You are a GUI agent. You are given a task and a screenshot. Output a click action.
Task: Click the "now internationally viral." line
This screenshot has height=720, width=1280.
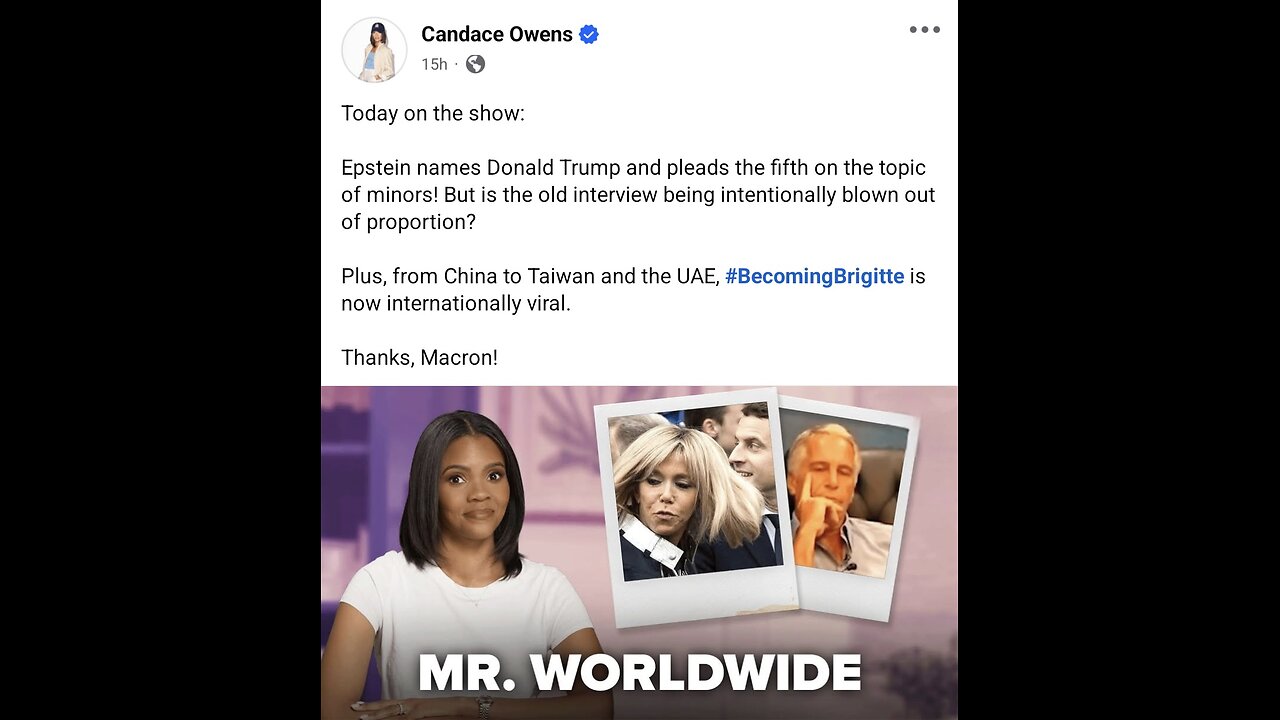click(456, 303)
